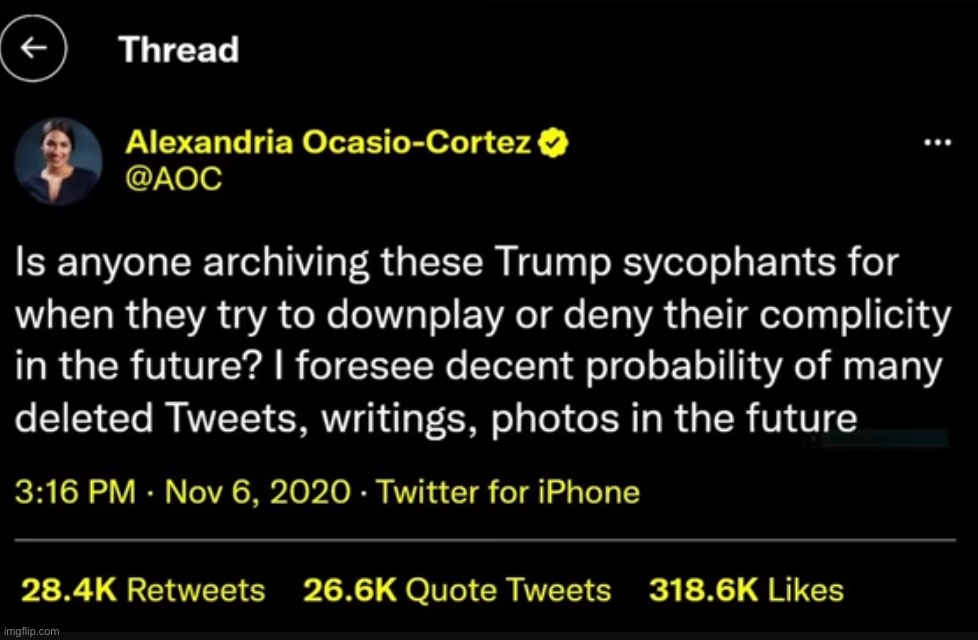This screenshot has width=978, height=640.
Task: Click the back arrow to exit the thread
Action: click(34, 48)
